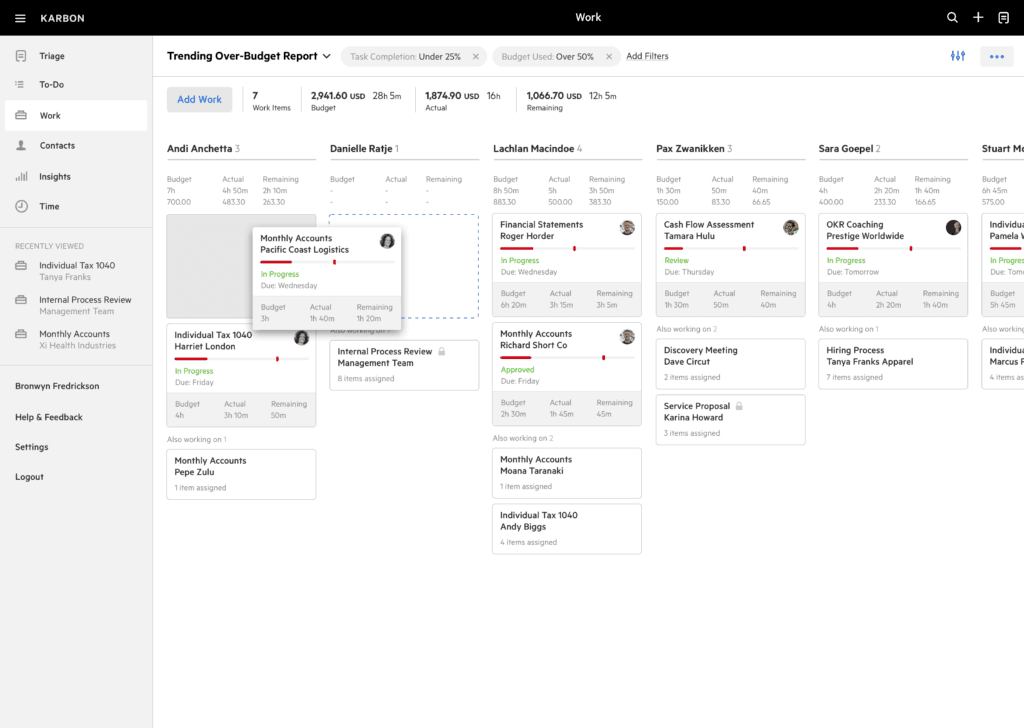Open Individual Tax 1040 Andy Biggs card

click(567, 529)
